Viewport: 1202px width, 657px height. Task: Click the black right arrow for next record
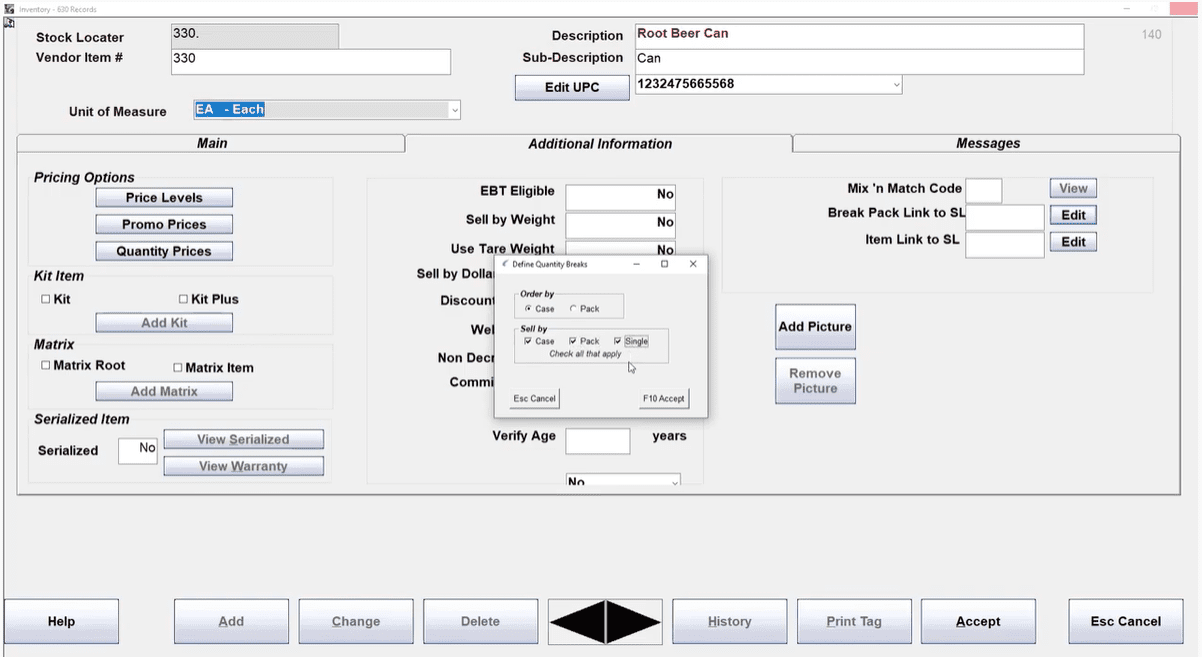click(x=632, y=621)
